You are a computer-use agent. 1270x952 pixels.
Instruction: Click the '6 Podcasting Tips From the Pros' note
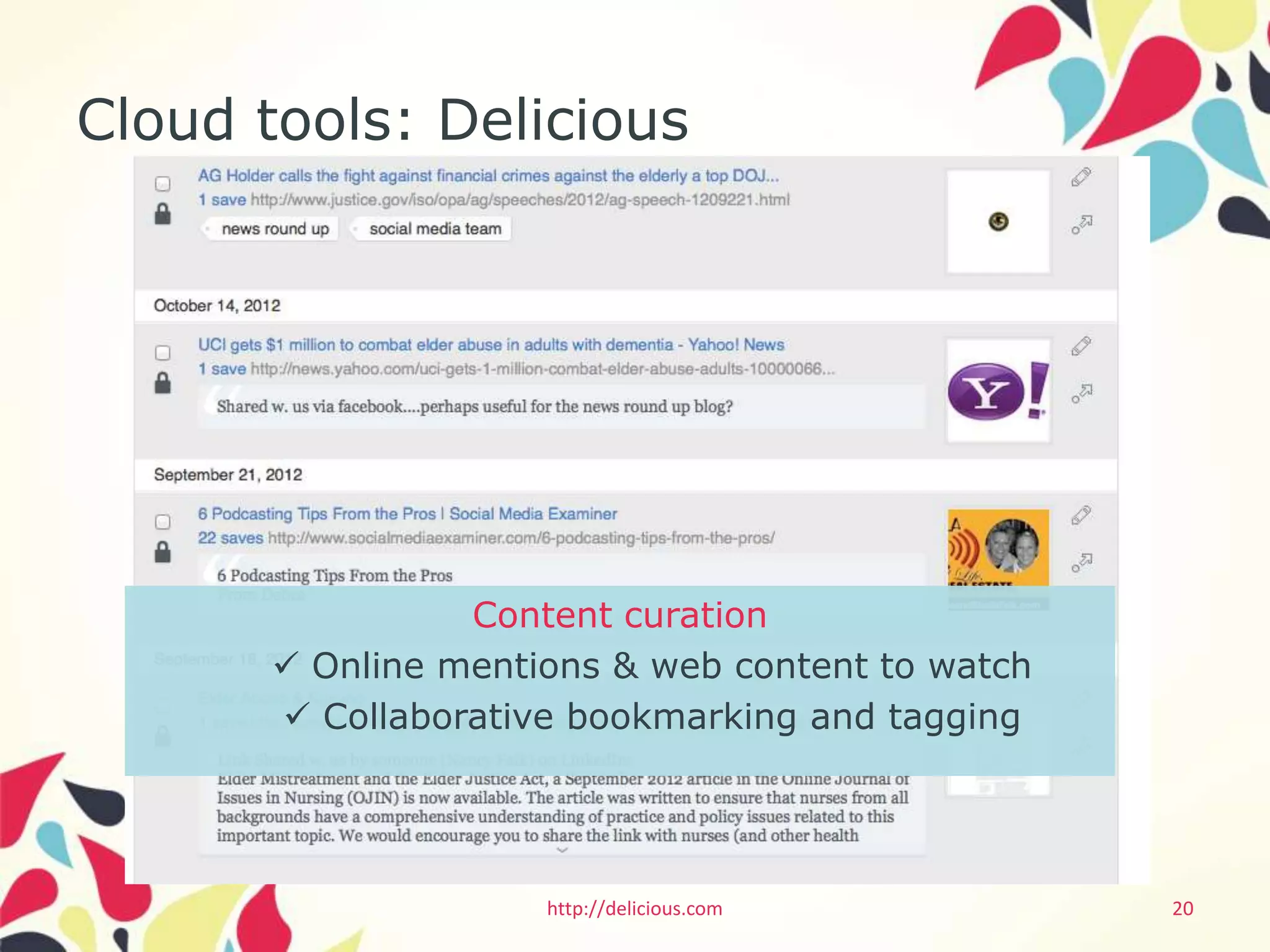[x=335, y=576]
